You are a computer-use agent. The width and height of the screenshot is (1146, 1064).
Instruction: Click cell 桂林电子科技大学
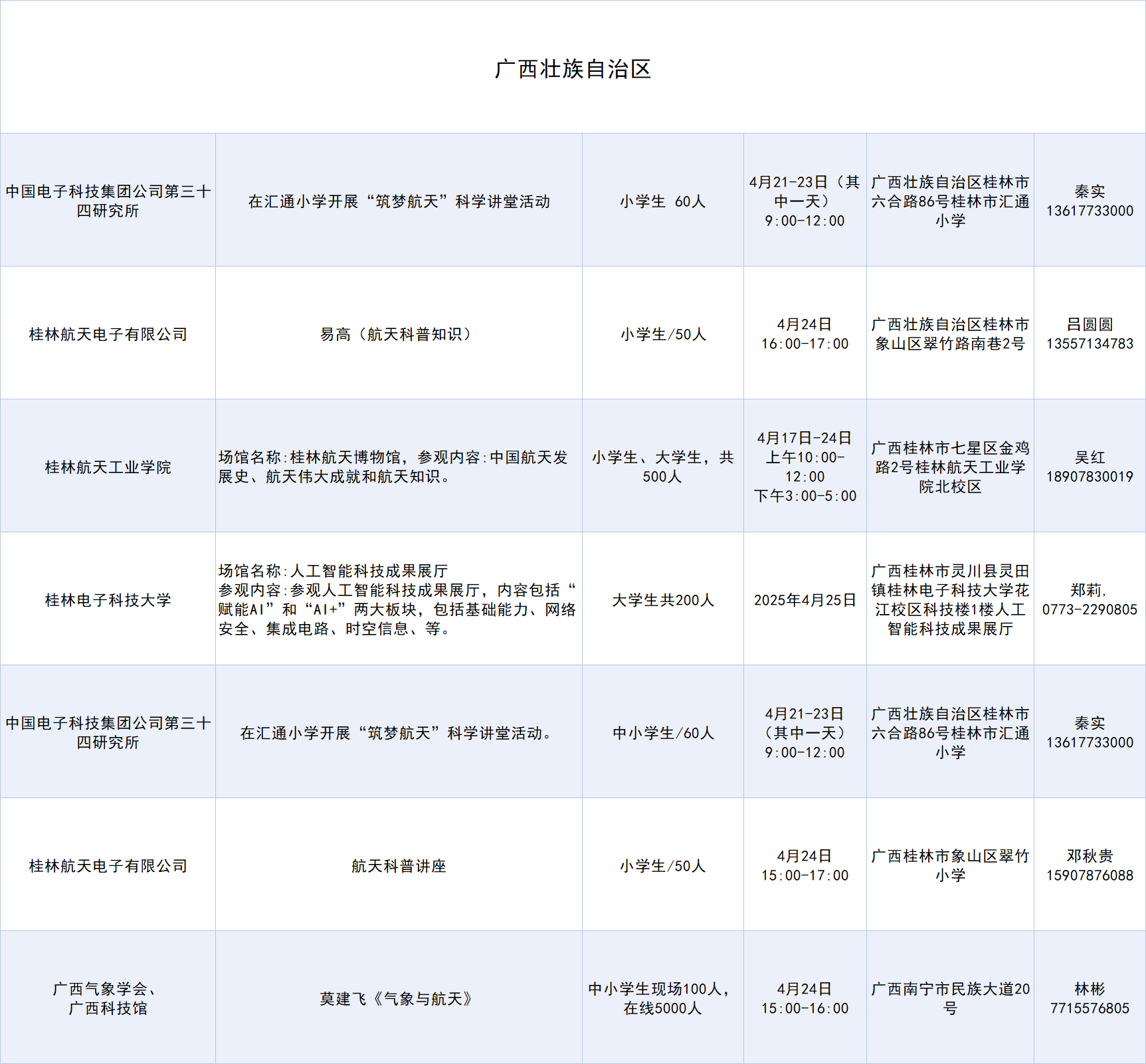coord(108,599)
